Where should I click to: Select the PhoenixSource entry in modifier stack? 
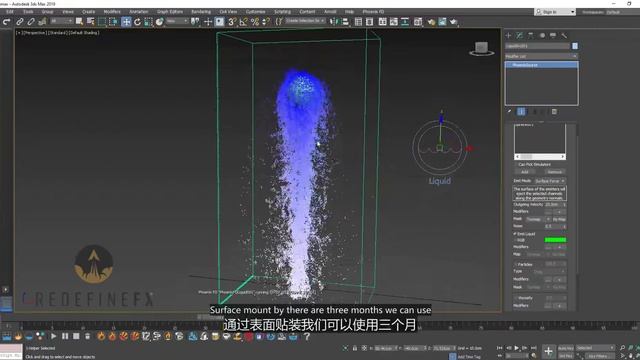click(x=542, y=65)
